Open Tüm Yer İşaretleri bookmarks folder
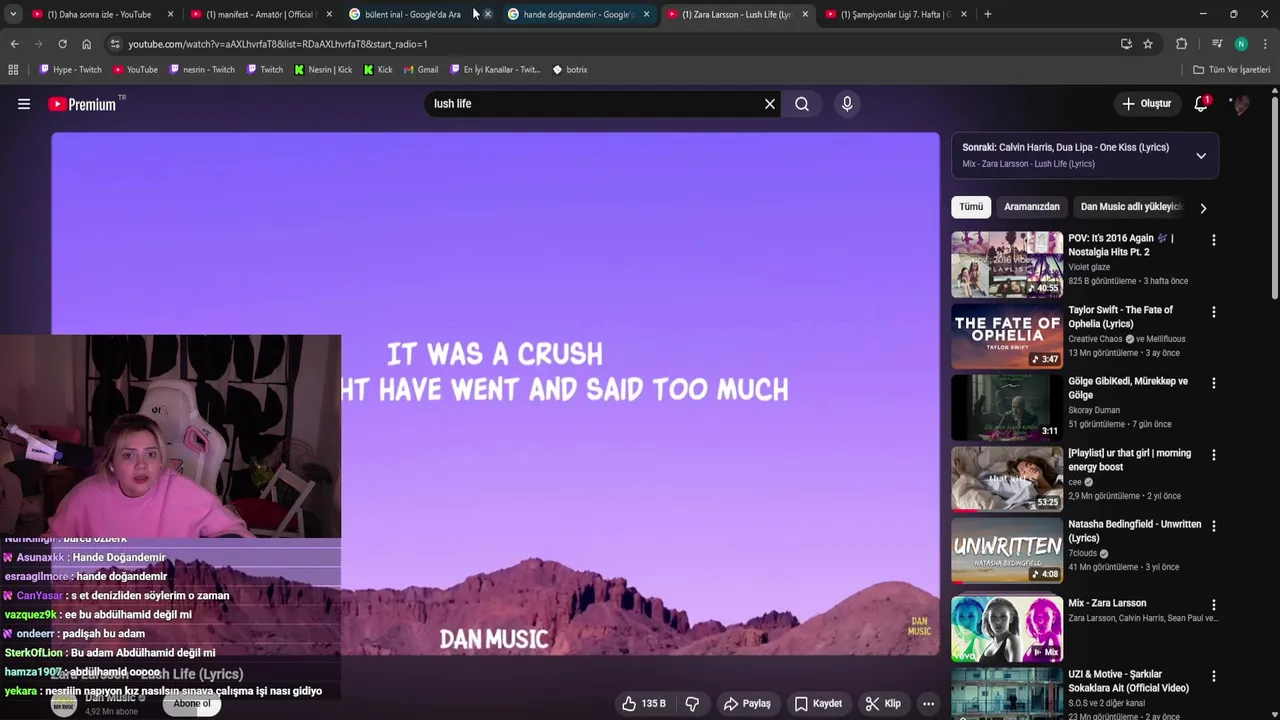 (x=1231, y=70)
